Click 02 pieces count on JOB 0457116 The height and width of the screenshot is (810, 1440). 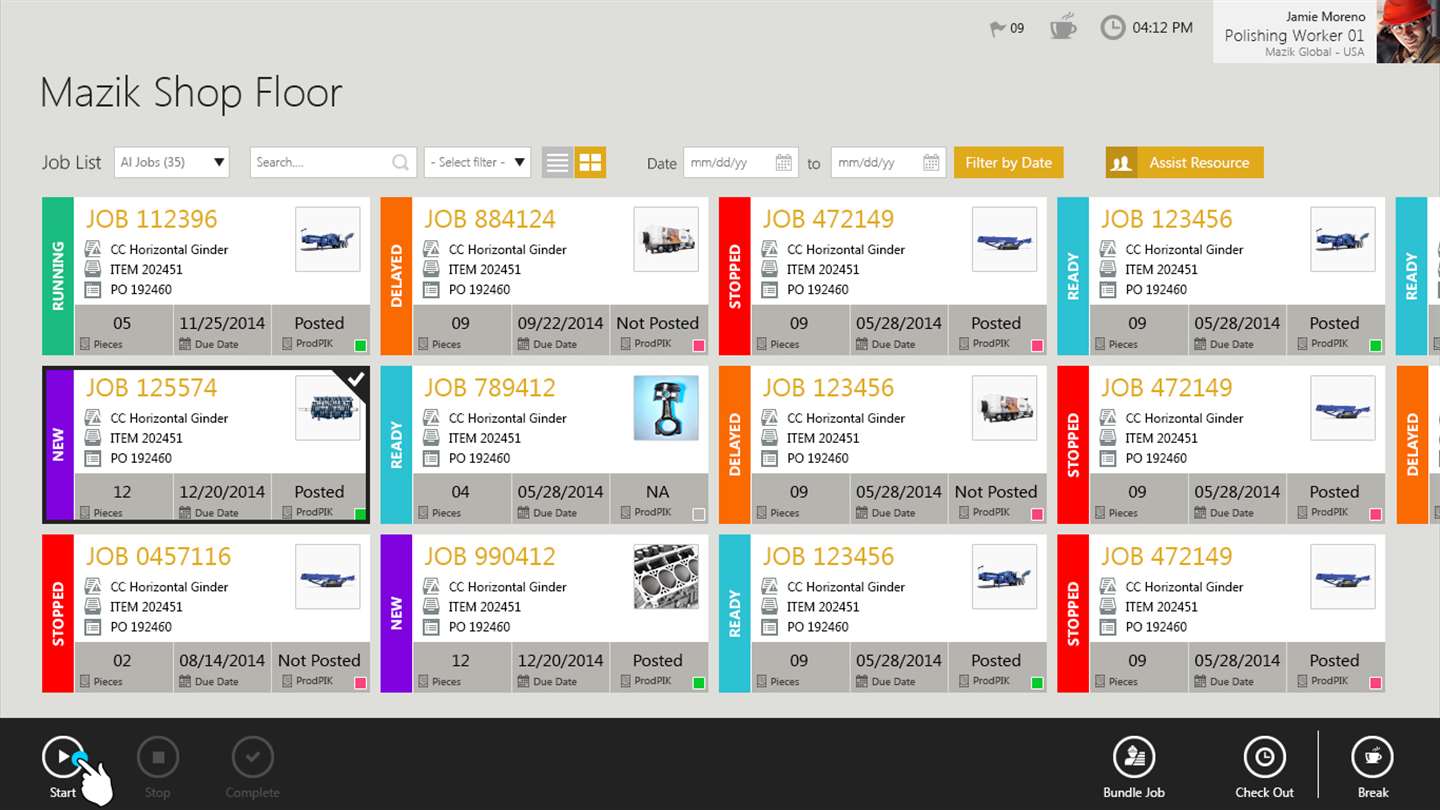point(122,660)
